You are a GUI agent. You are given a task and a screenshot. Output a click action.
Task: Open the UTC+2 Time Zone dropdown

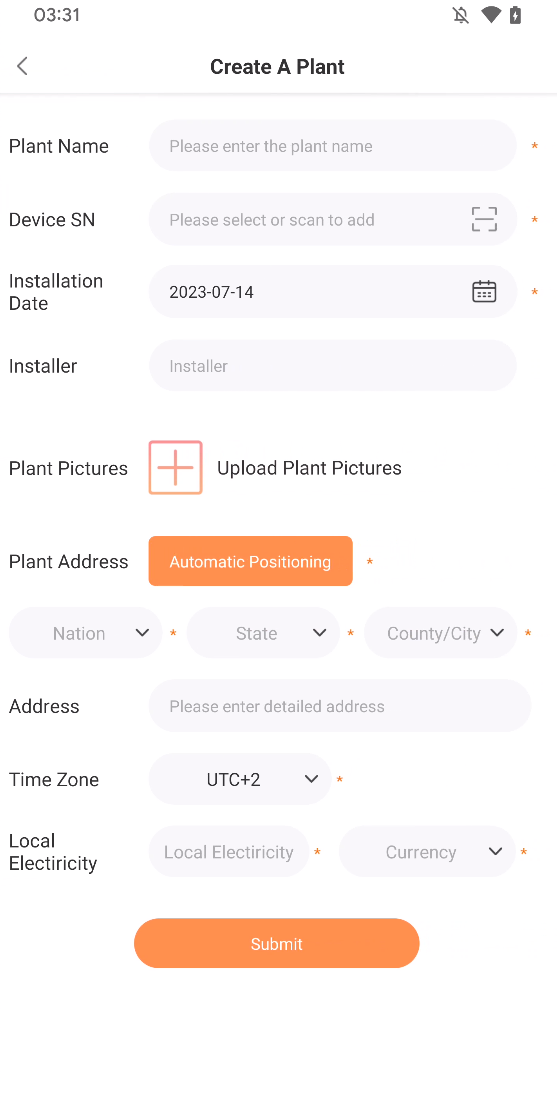(240, 779)
